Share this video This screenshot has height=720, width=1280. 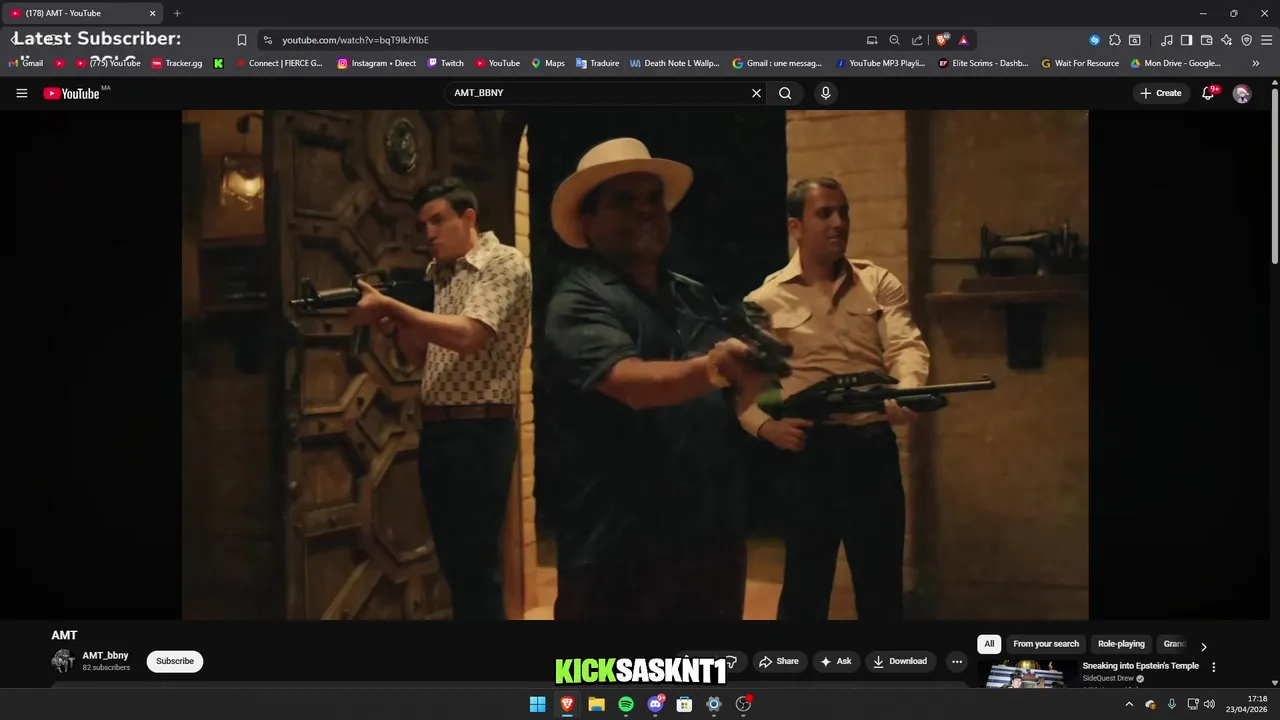pos(778,661)
